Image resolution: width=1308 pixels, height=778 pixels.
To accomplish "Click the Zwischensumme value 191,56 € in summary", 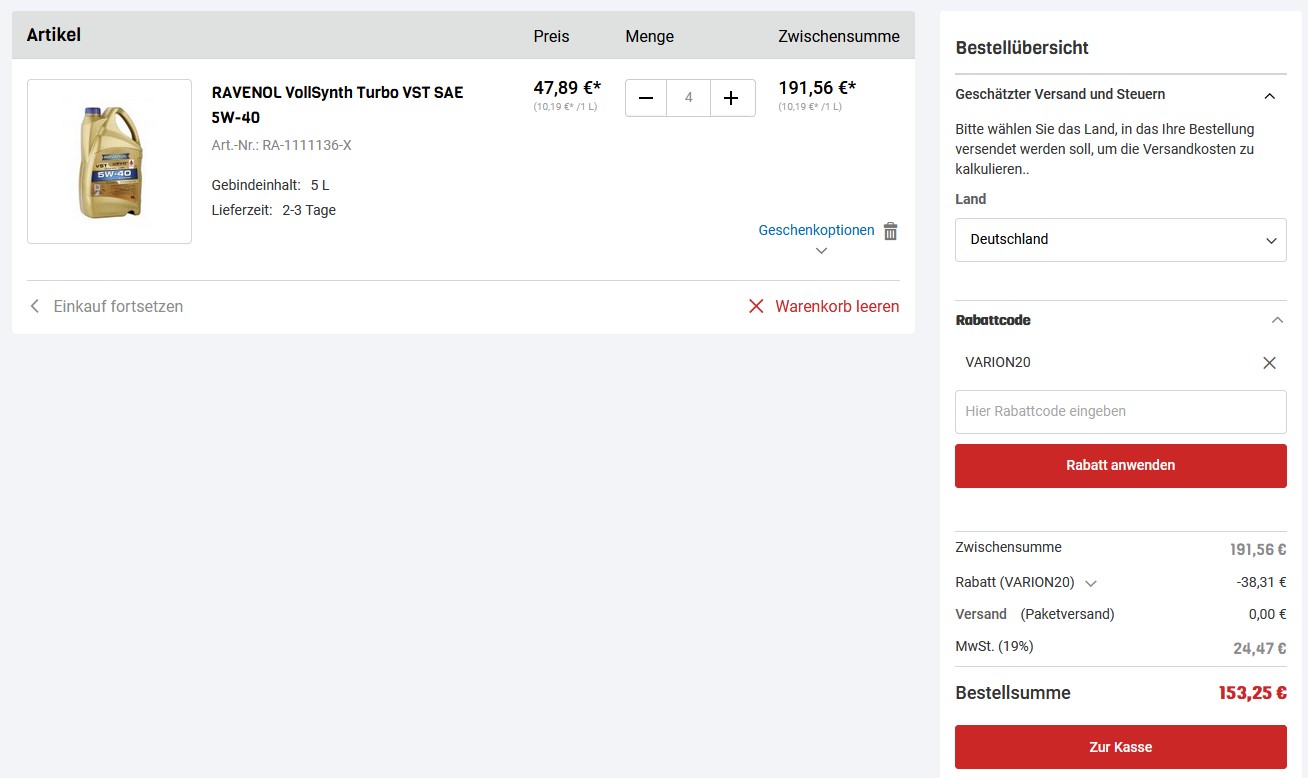I will point(1258,549).
